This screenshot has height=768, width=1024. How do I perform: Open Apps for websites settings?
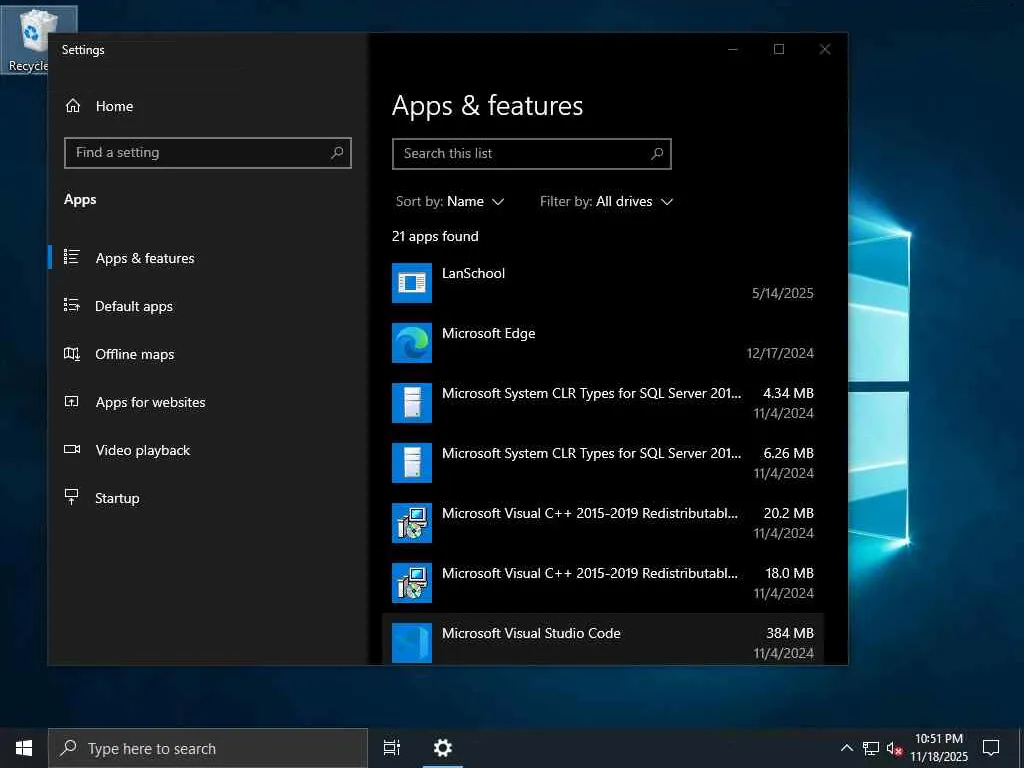(x=150, y=402)
